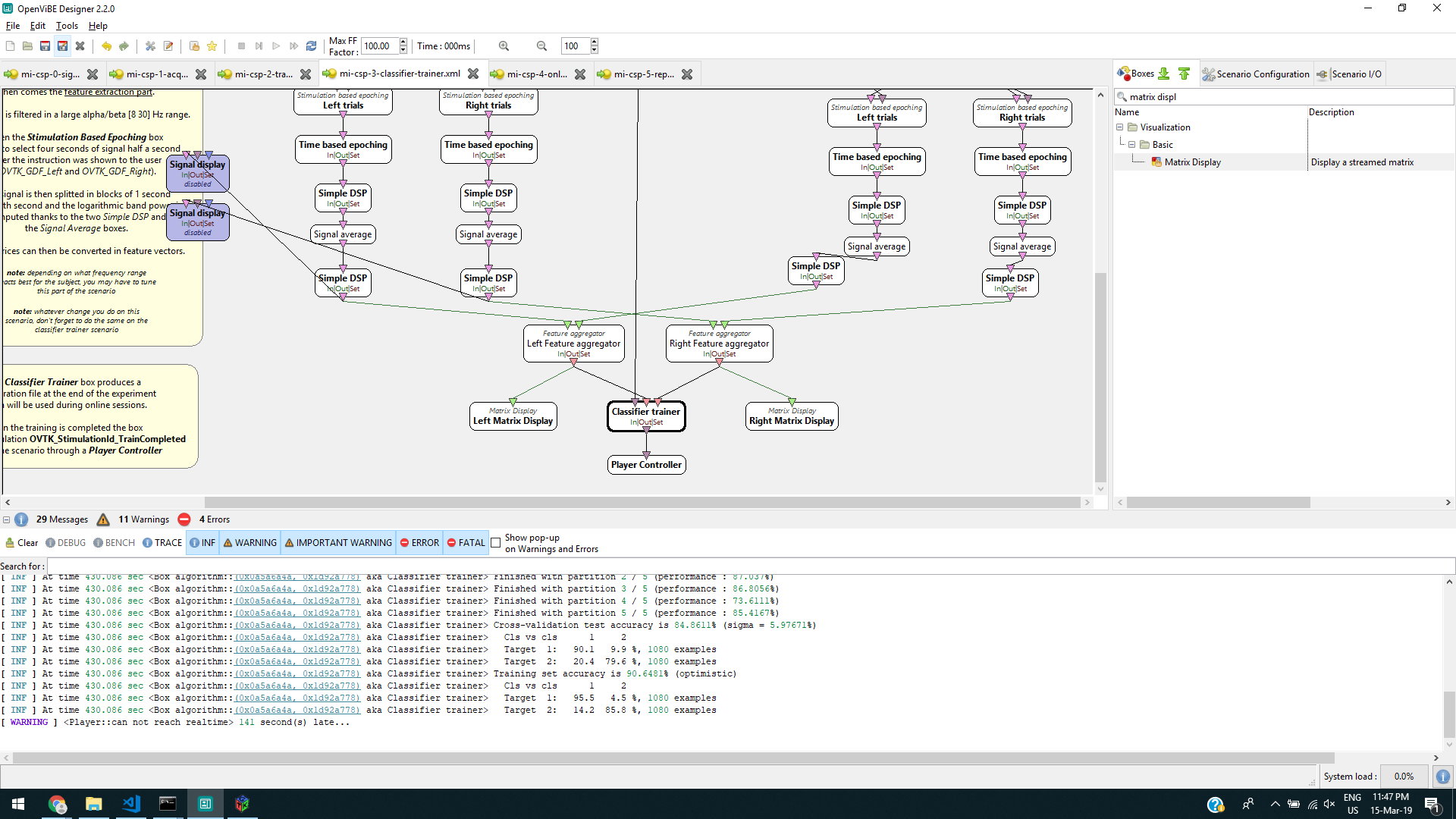Select the Classifier trainer box on canvas
The height and width of the screenshot is (819, 1456).
(x=646, y=416)
